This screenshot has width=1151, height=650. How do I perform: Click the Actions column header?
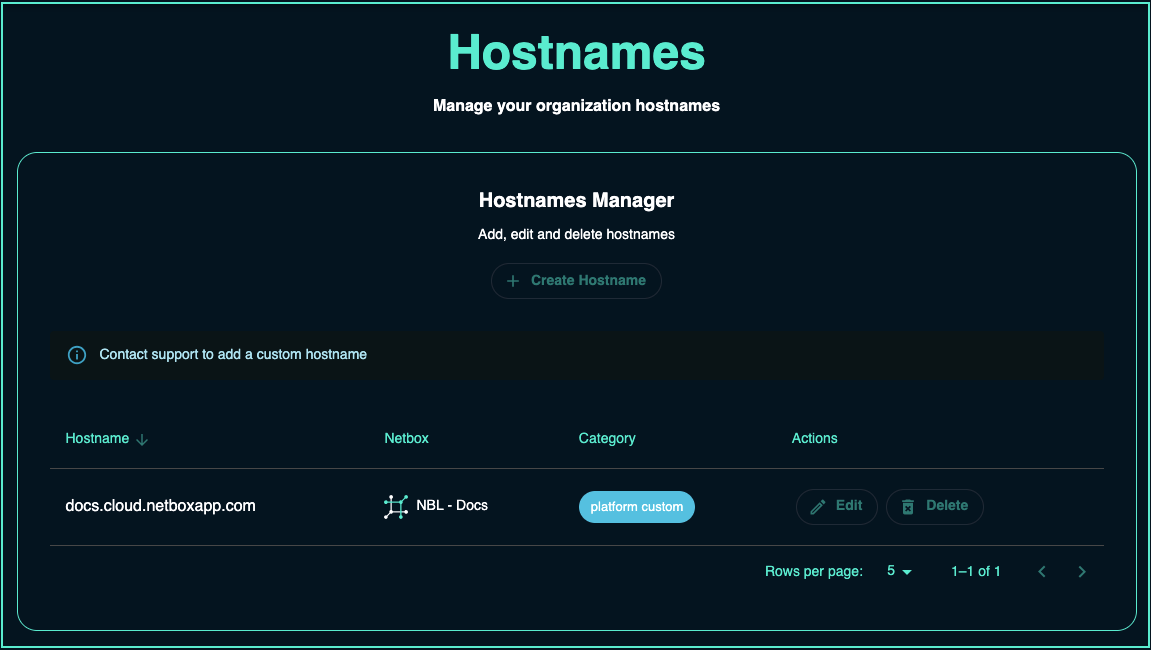click(x=814, y=438)
